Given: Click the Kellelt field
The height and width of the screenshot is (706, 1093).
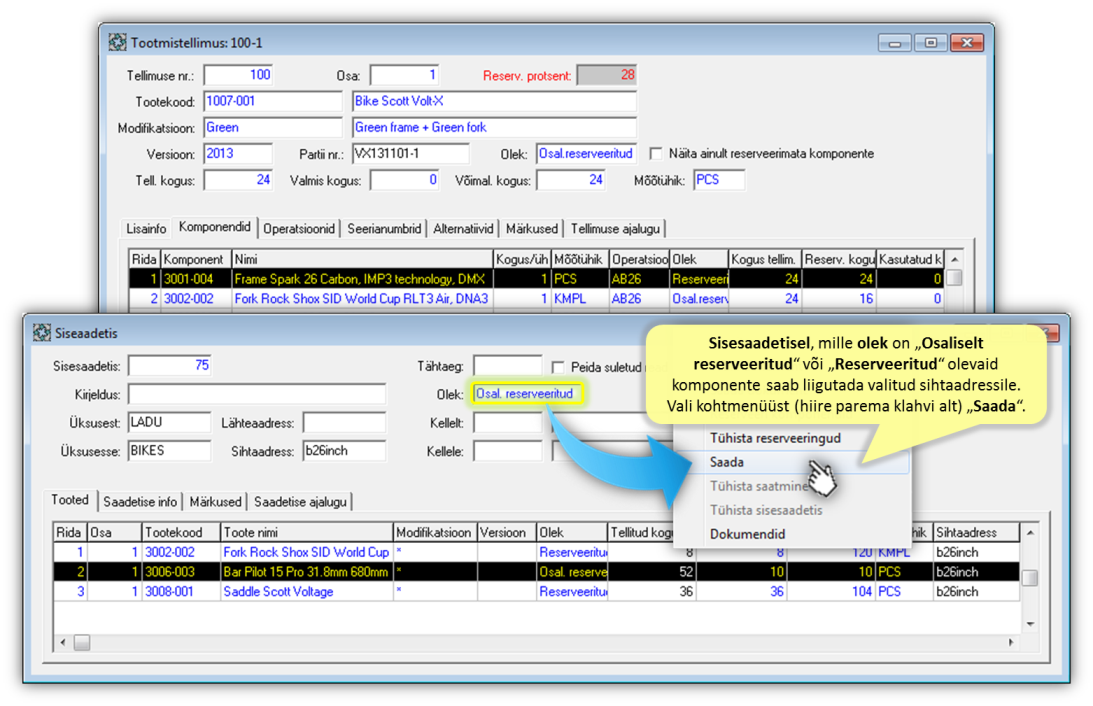Looking at the screenshot, I should [x=507, y=422].
